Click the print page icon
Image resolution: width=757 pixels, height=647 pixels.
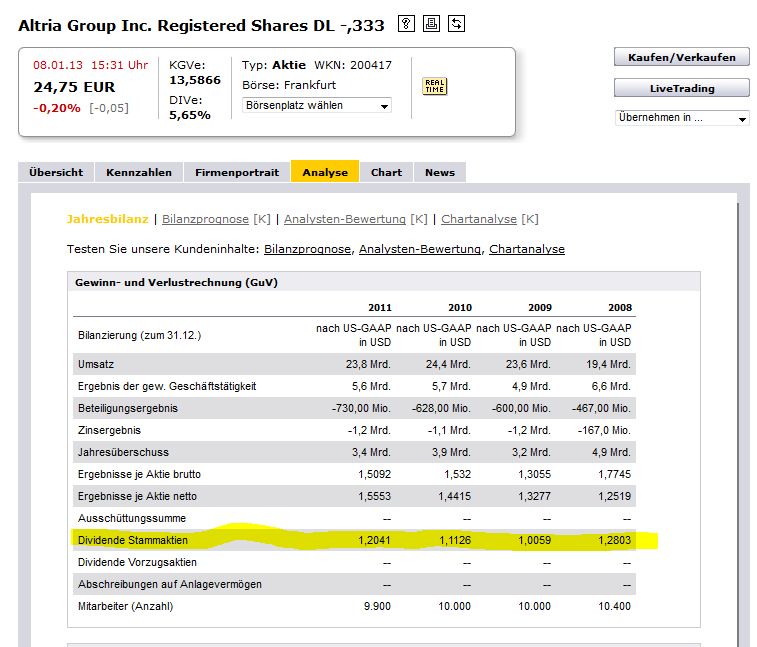[x=431, y=24]
